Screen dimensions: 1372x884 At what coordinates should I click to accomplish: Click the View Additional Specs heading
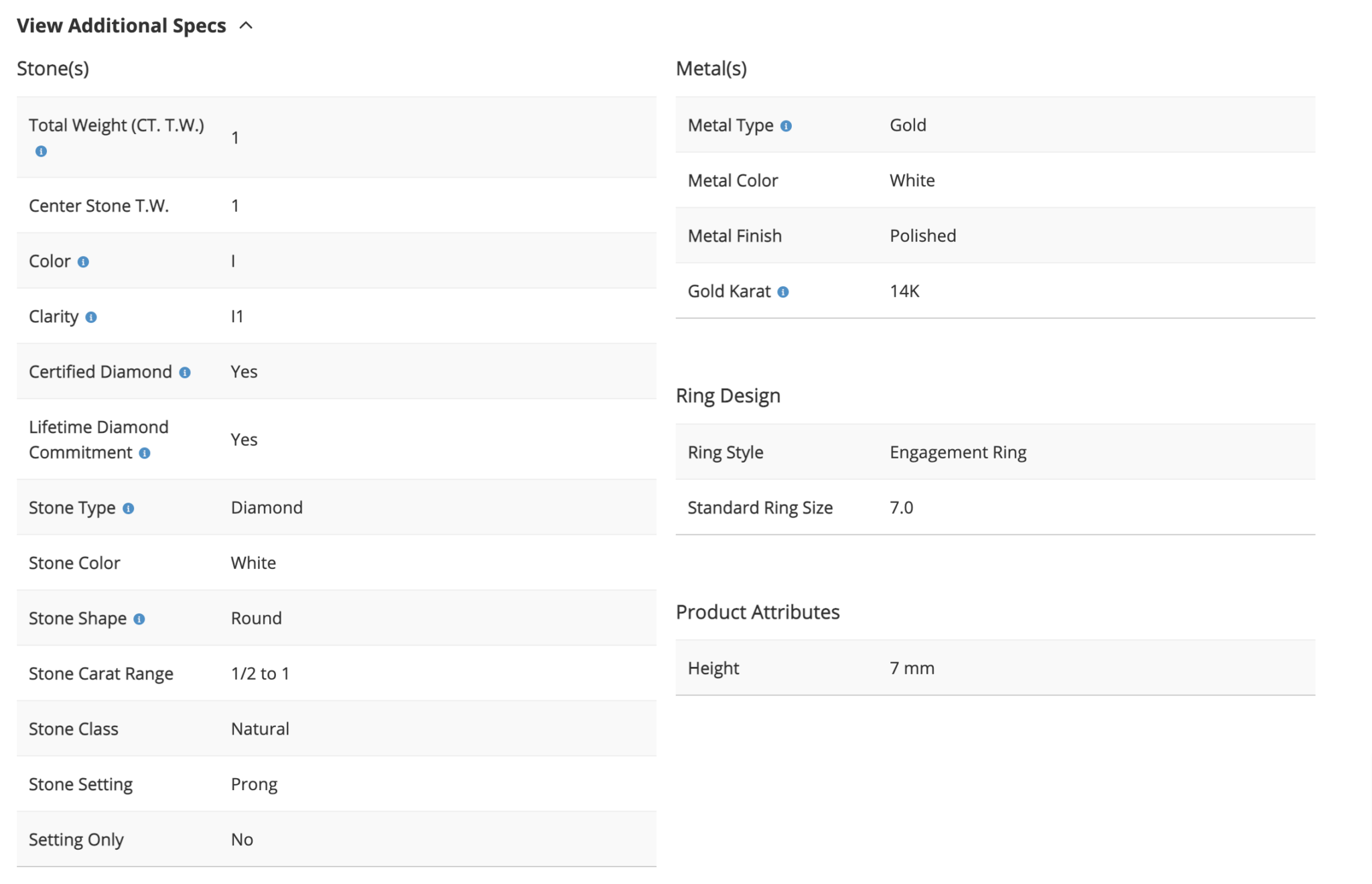pyautogui.click(x=121, y=25)
